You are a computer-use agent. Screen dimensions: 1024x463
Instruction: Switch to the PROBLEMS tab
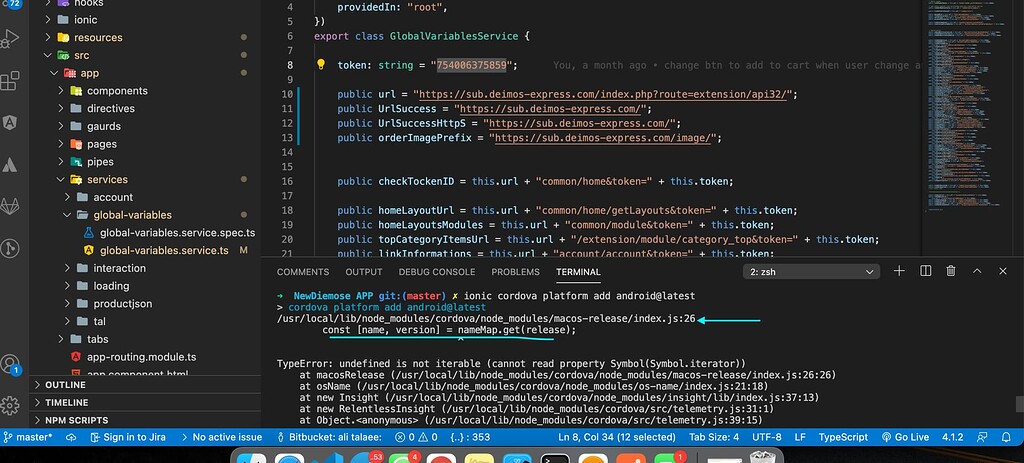click(515, 272)
